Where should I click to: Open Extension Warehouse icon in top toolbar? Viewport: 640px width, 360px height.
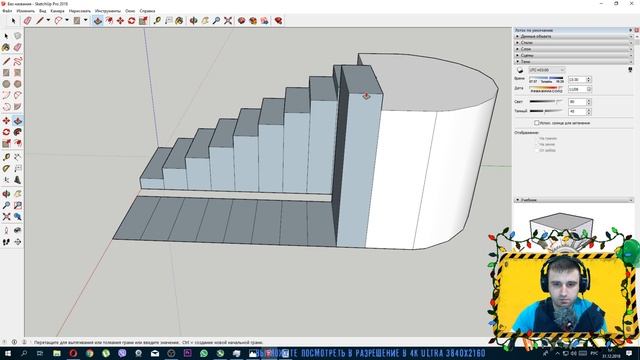tap(253, 20)
